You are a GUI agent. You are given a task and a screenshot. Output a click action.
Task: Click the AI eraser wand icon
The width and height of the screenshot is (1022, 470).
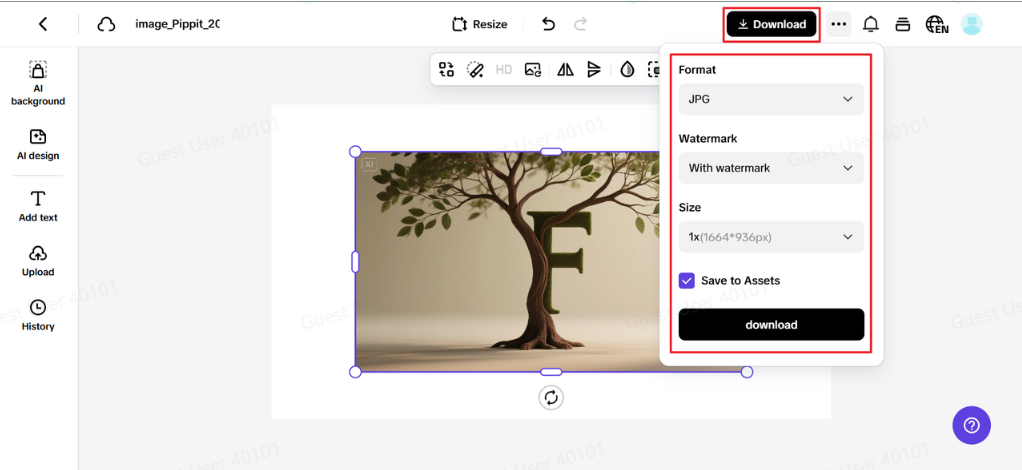click(475, 70)
